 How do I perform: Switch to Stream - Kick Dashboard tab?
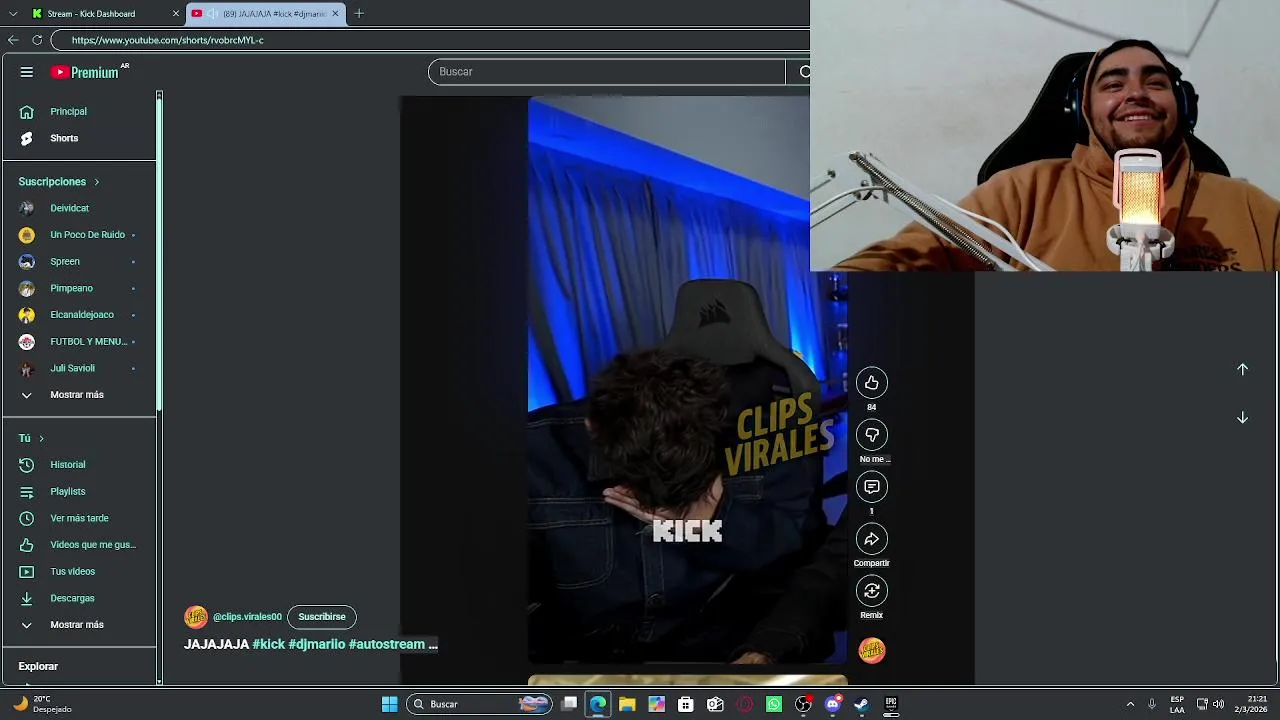[x=91, y=14]
